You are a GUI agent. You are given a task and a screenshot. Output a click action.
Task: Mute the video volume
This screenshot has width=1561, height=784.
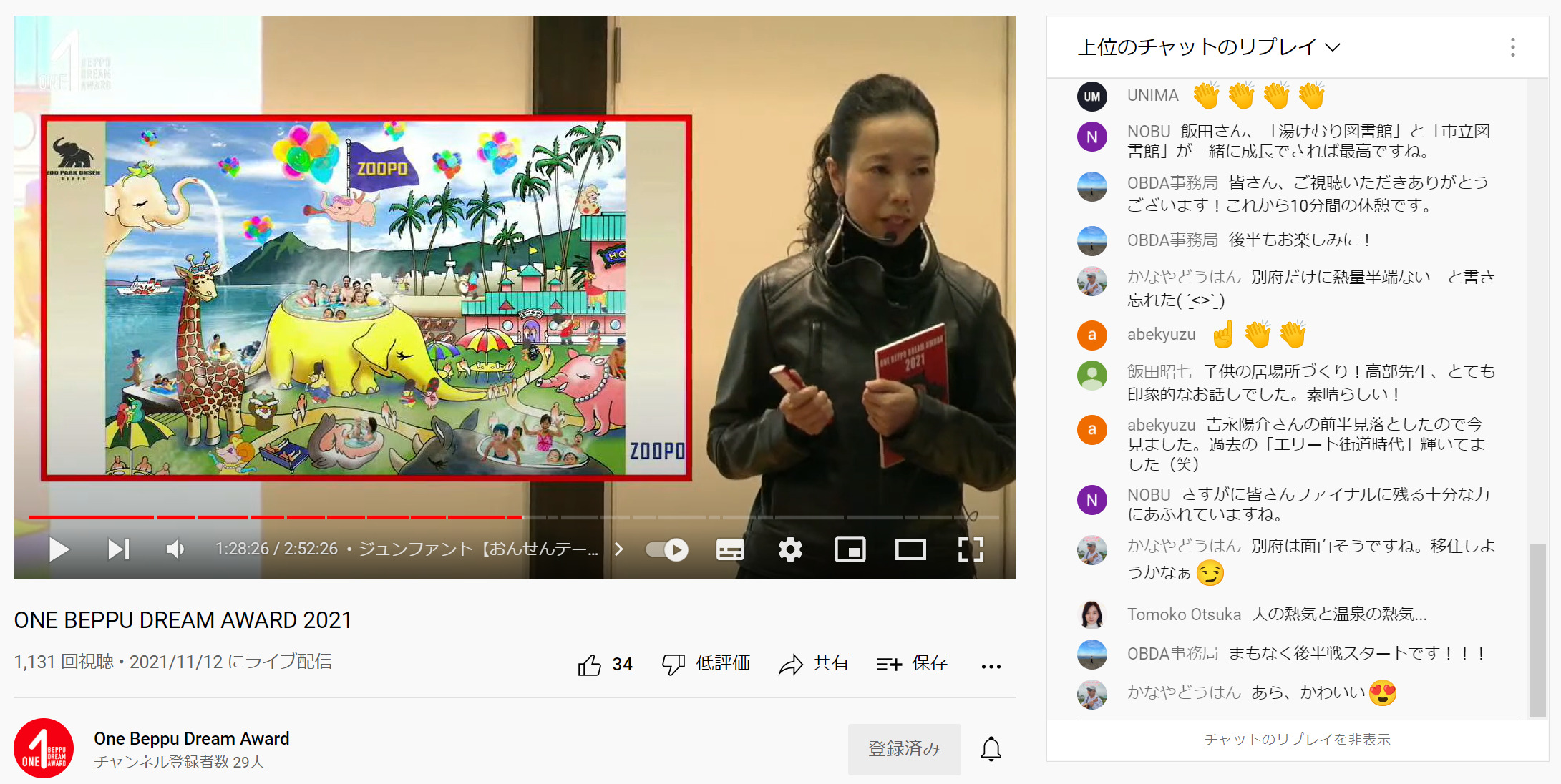pyautogui.click(x=175, y=549)
